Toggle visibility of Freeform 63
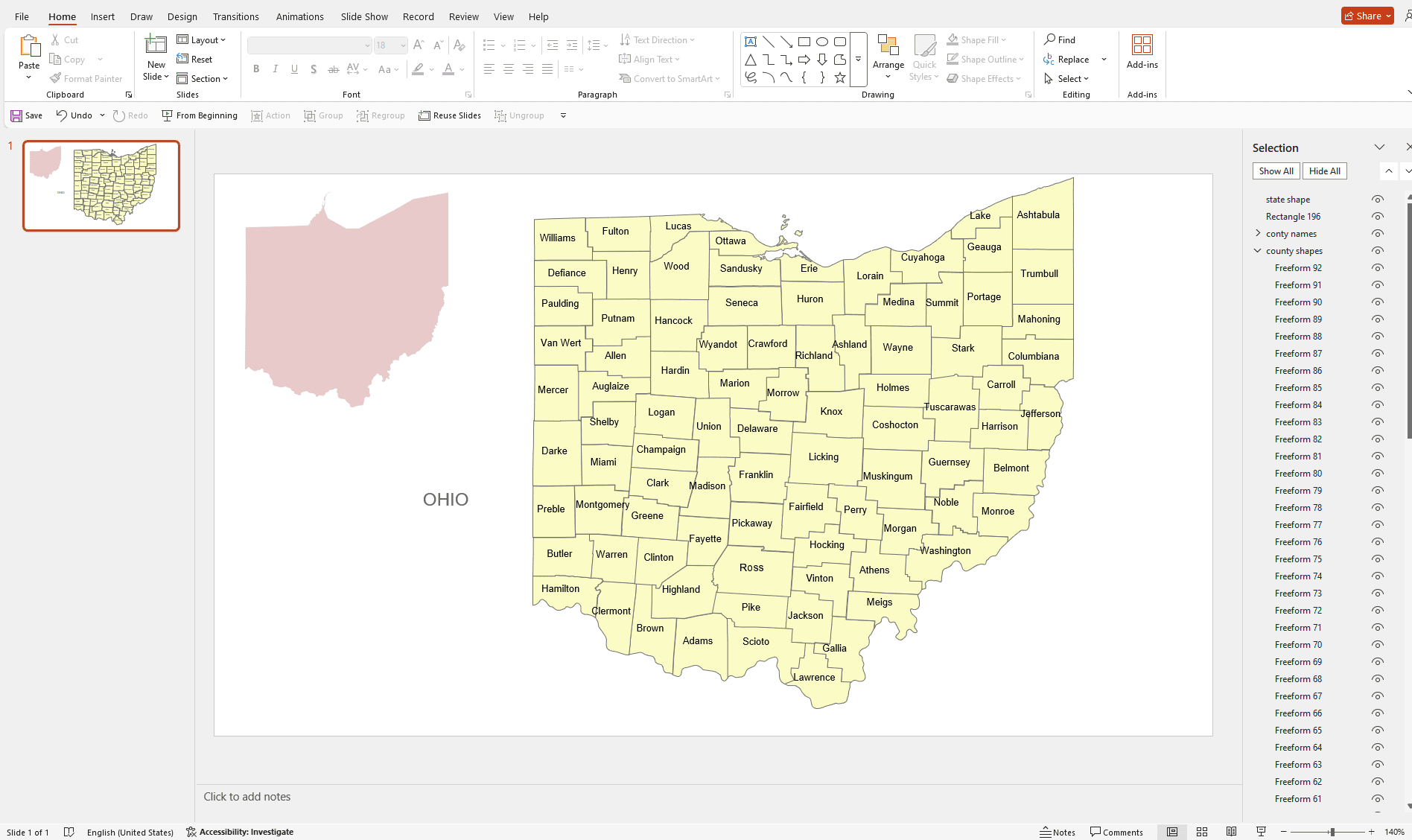 pos(1378,765)
